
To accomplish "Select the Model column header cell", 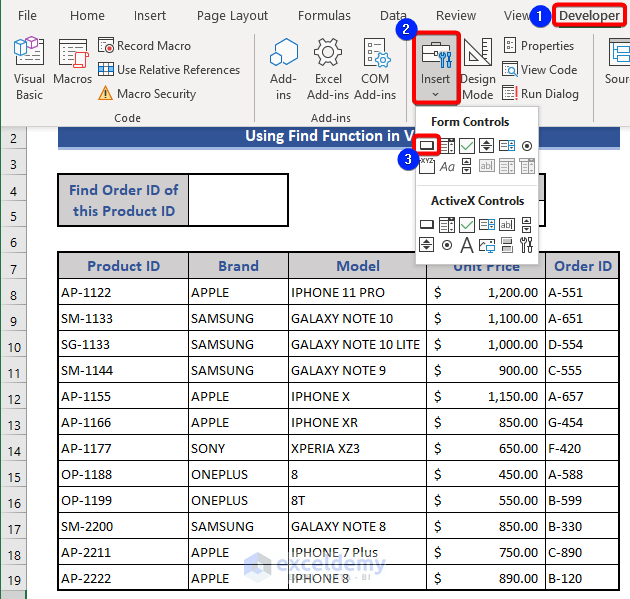I will (x=358, y=266).
